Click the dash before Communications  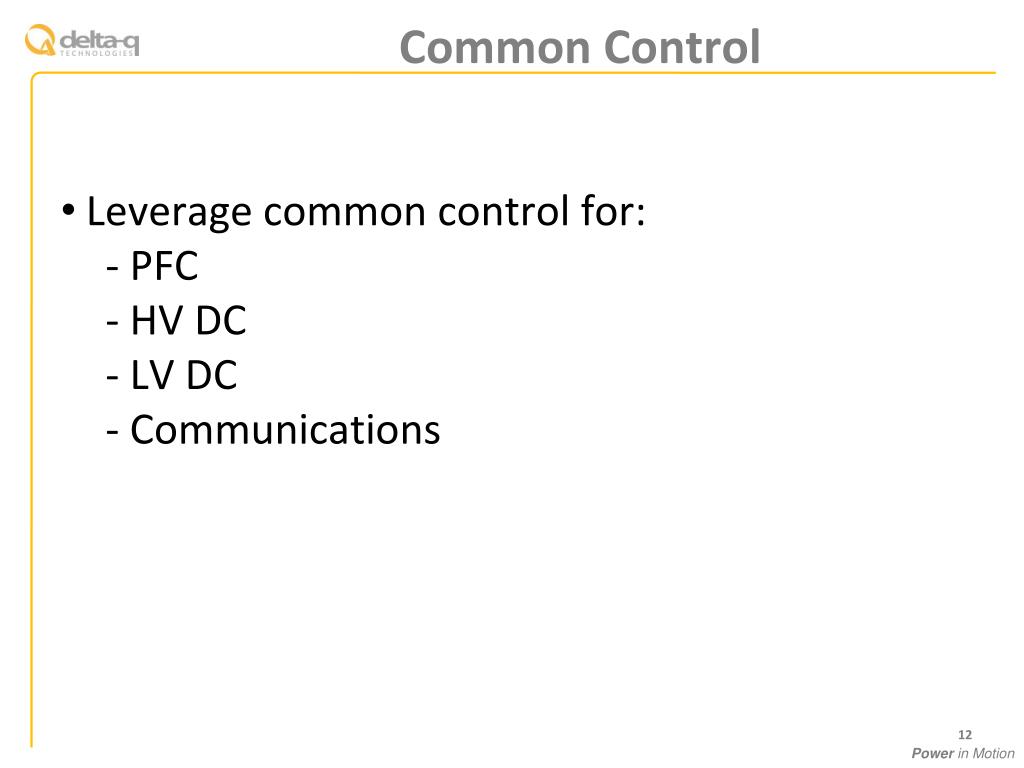112,432
